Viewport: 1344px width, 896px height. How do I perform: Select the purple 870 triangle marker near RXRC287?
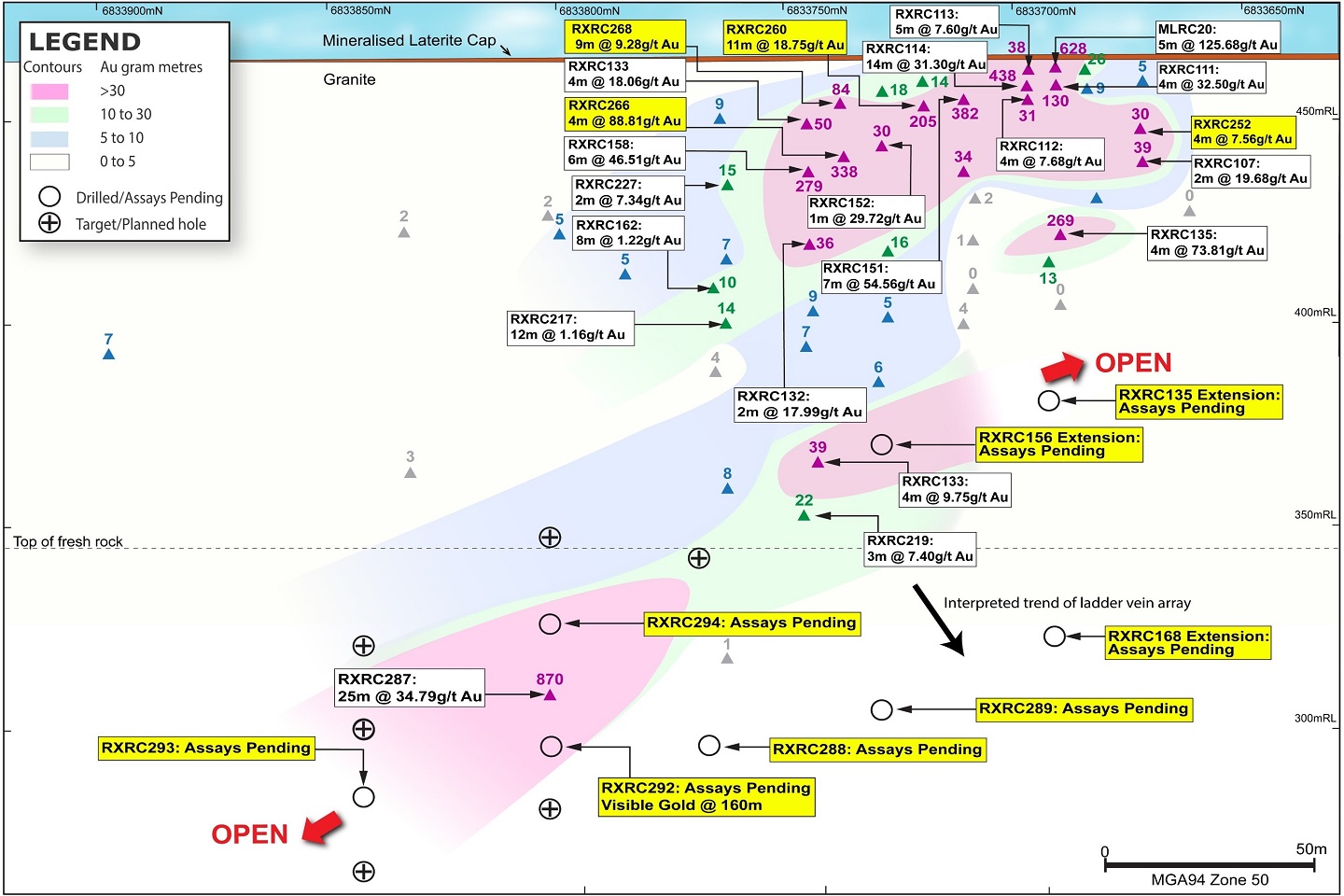(551, 694)
